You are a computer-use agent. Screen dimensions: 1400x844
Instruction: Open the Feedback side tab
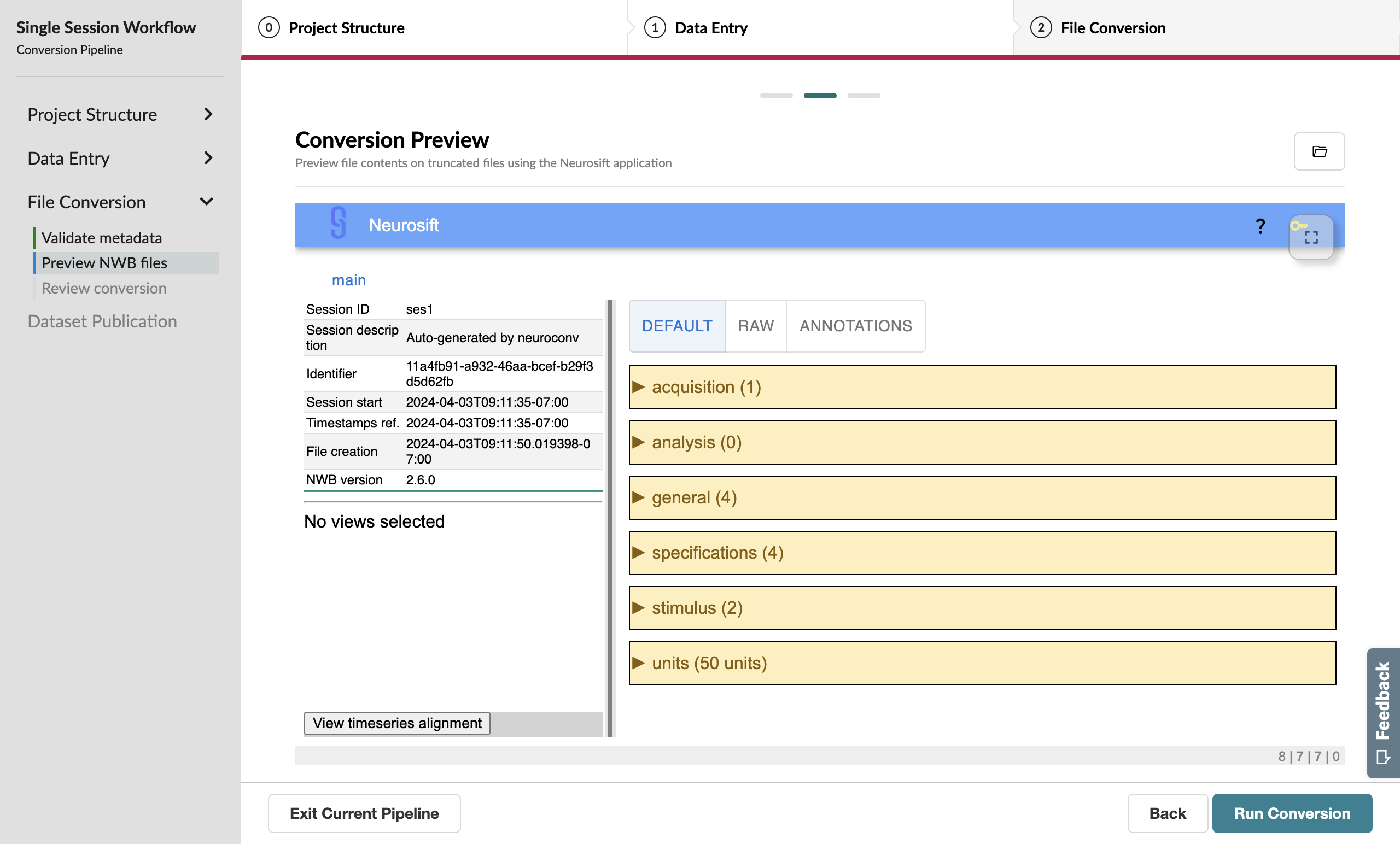coord(1383,713)
